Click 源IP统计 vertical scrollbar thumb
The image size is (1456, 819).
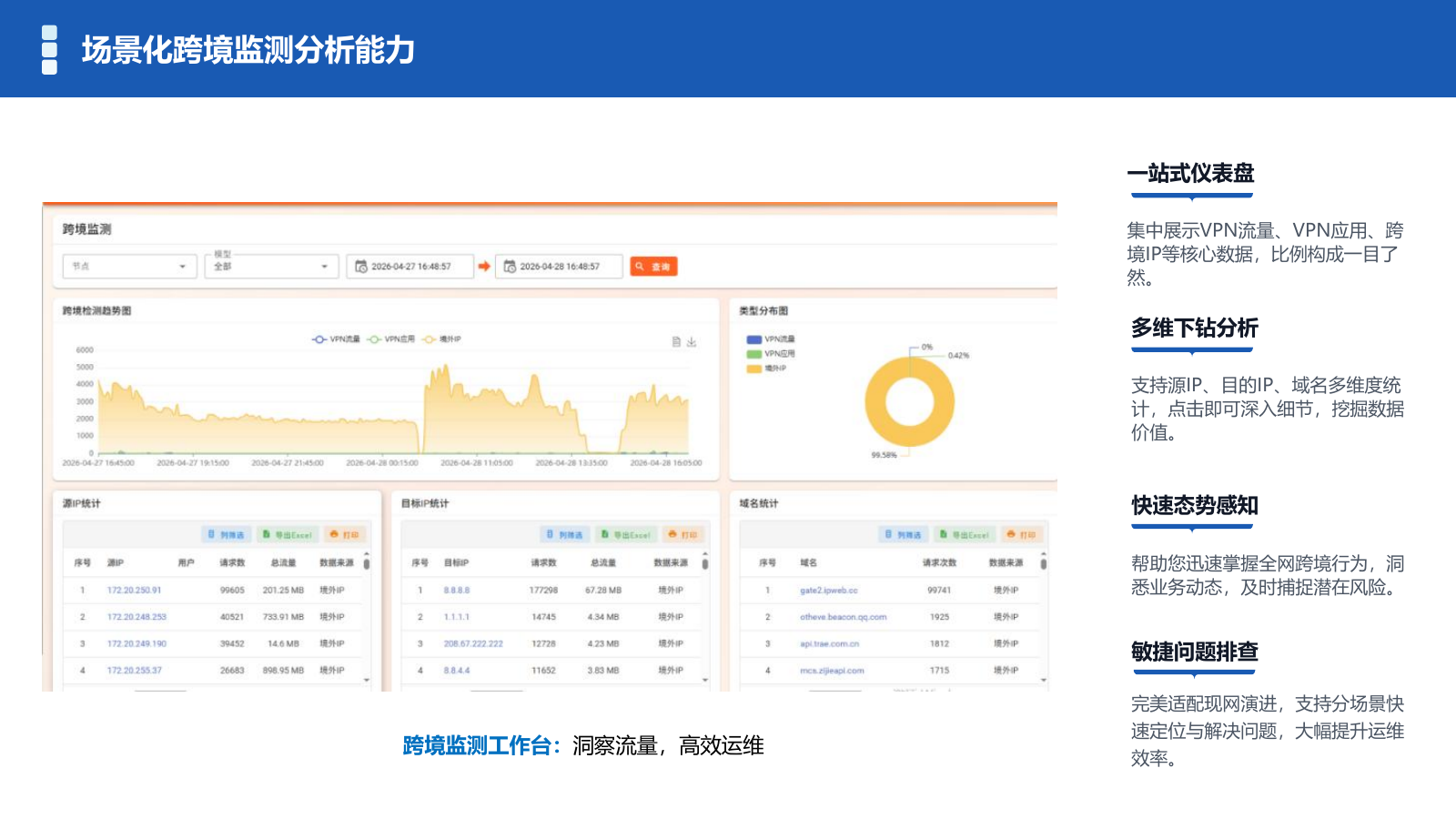(367, 564)
